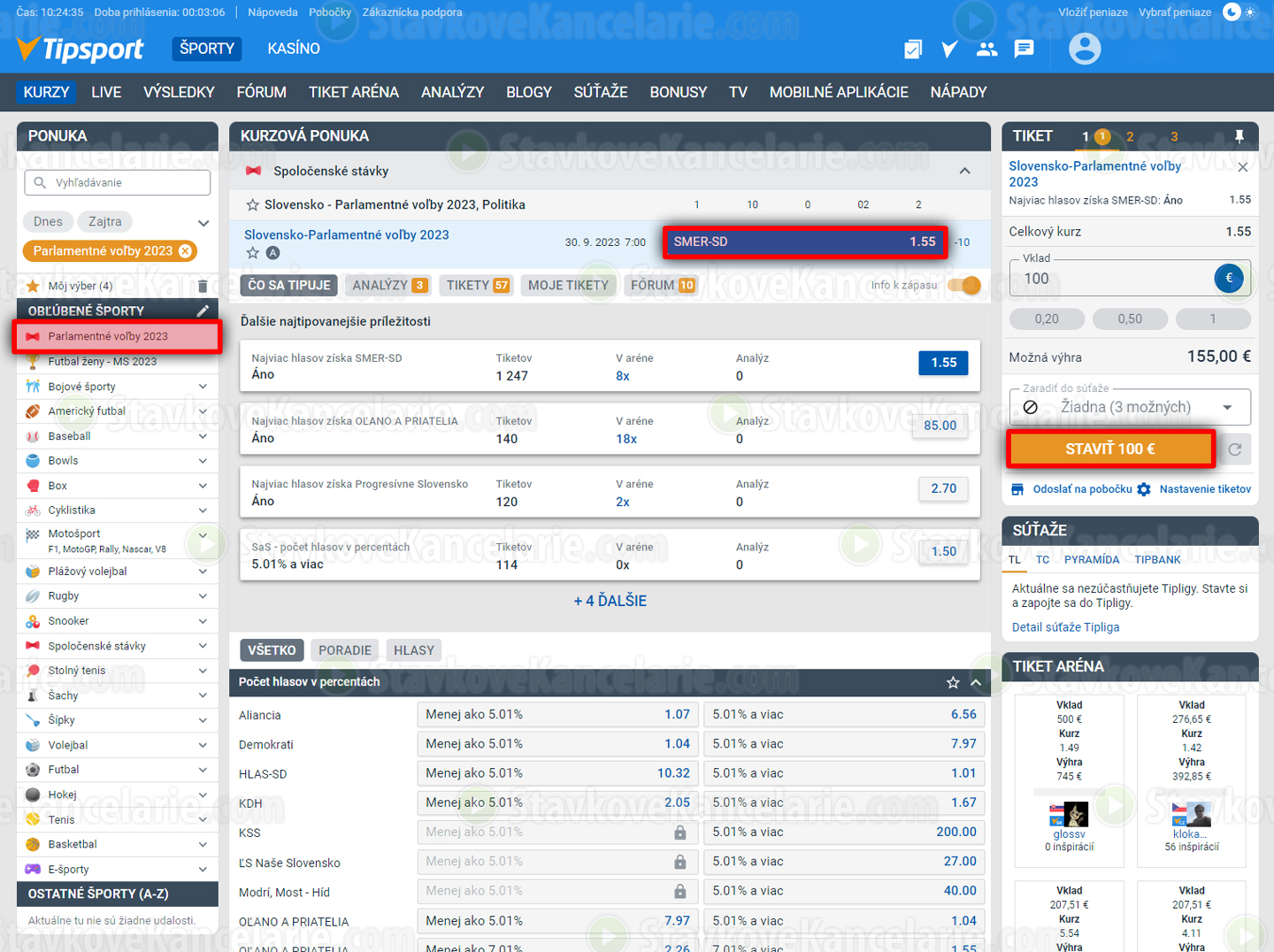Open the friends group icon in header
Image resolution: width=1274 pixels, height=952 pixels.
point(986,50)
